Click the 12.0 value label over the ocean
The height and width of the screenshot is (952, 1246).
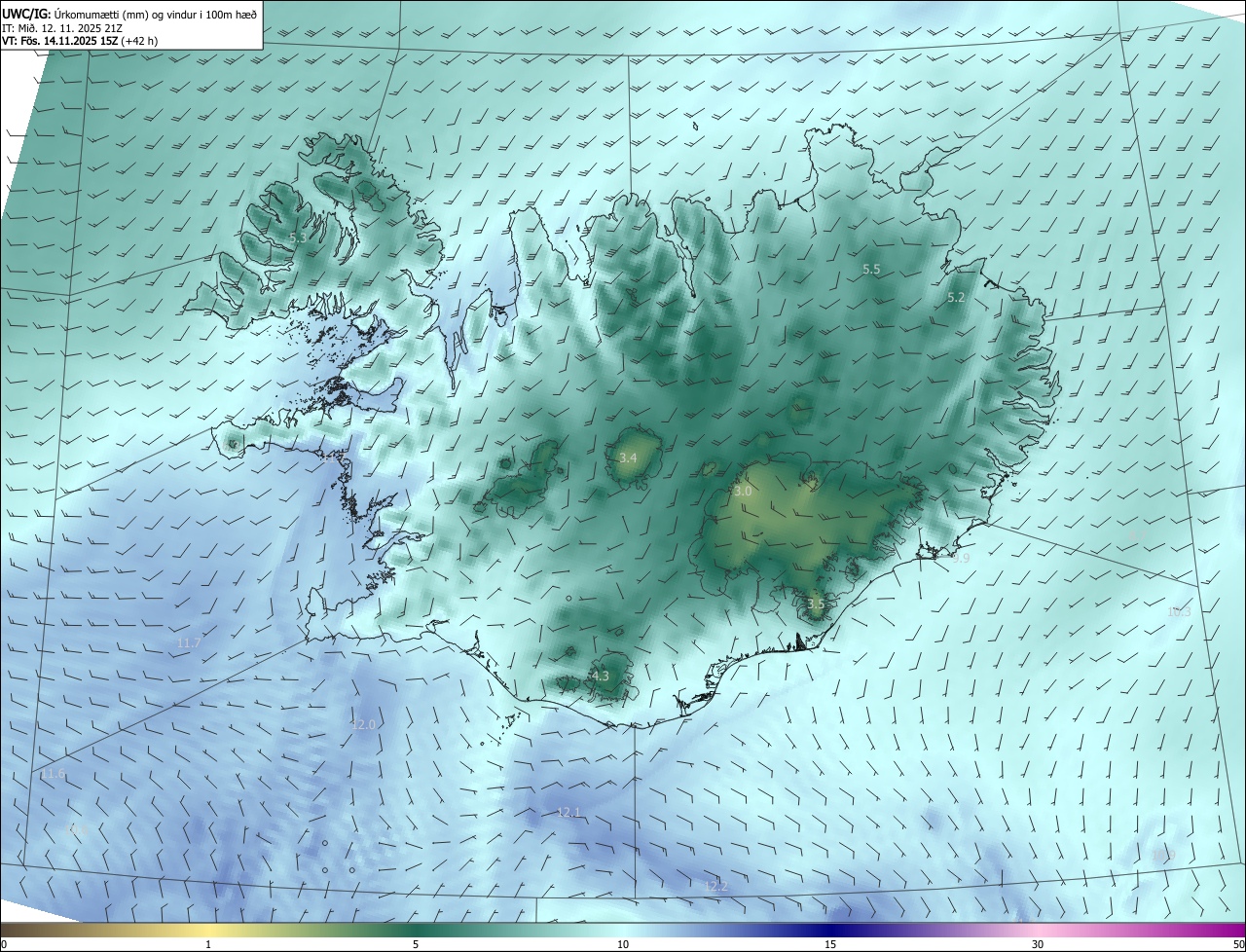(363, 725)
